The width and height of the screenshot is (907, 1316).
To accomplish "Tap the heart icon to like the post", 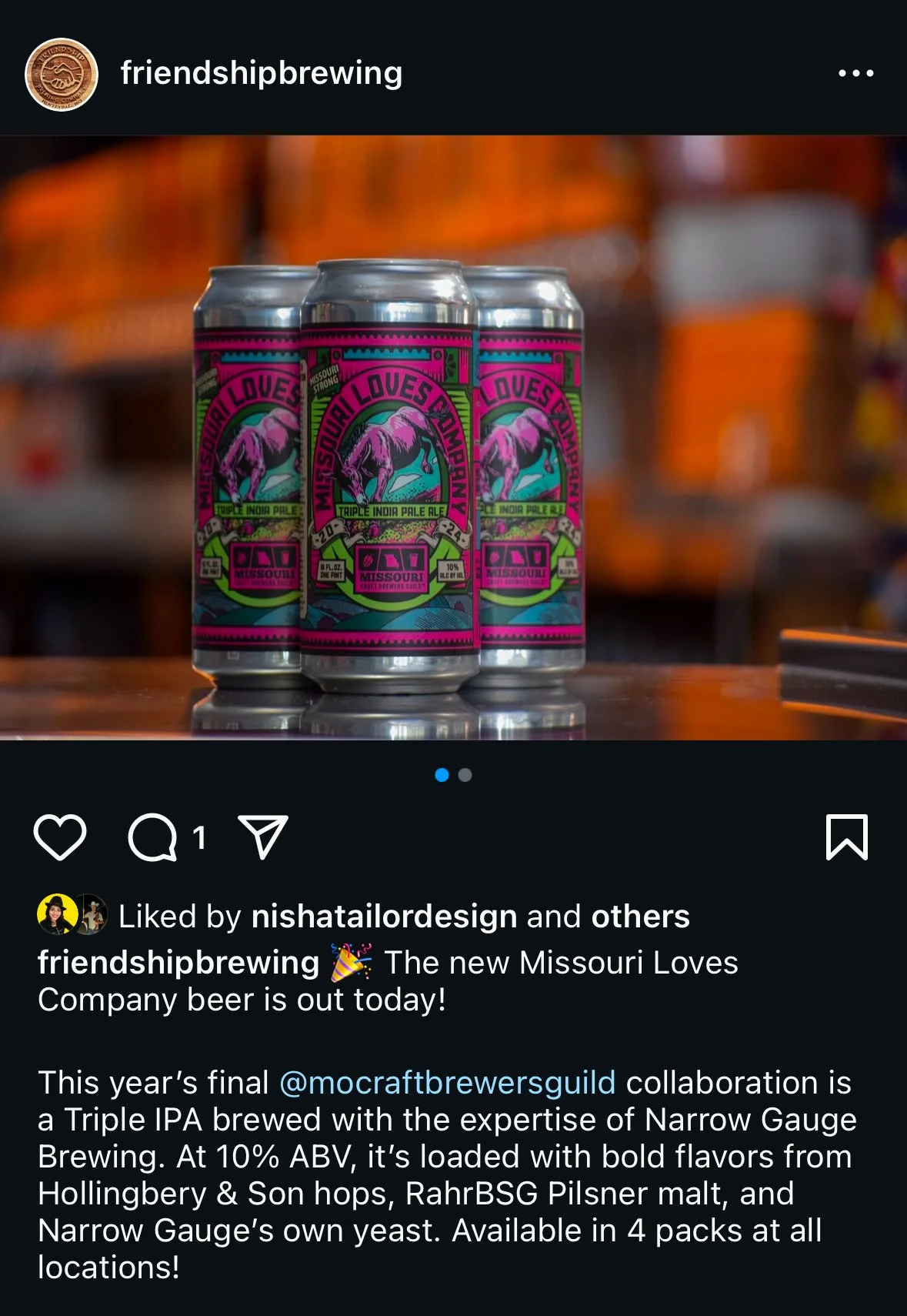I will 60,837.
